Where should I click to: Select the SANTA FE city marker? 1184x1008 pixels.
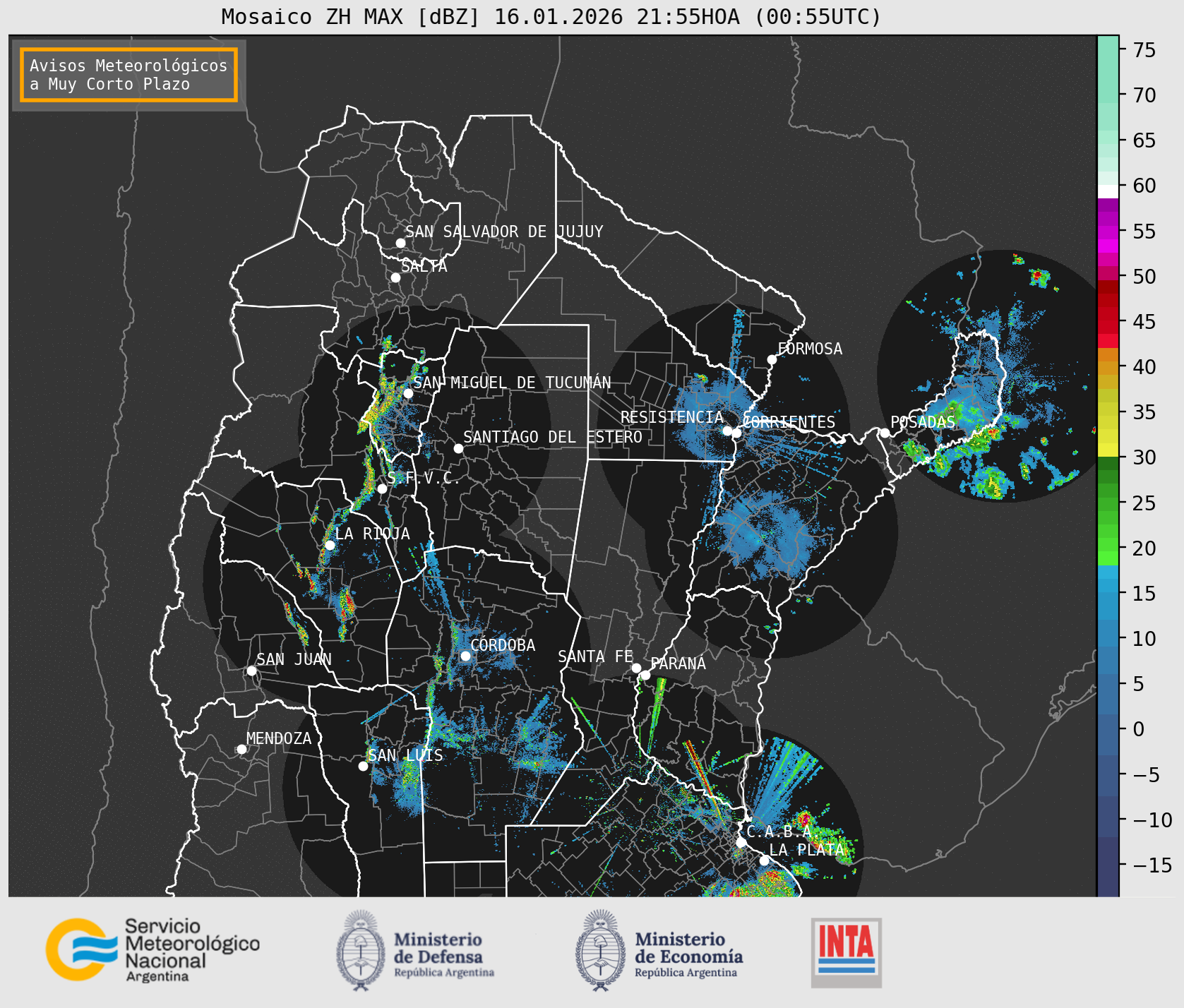click(x=636, y=668)
